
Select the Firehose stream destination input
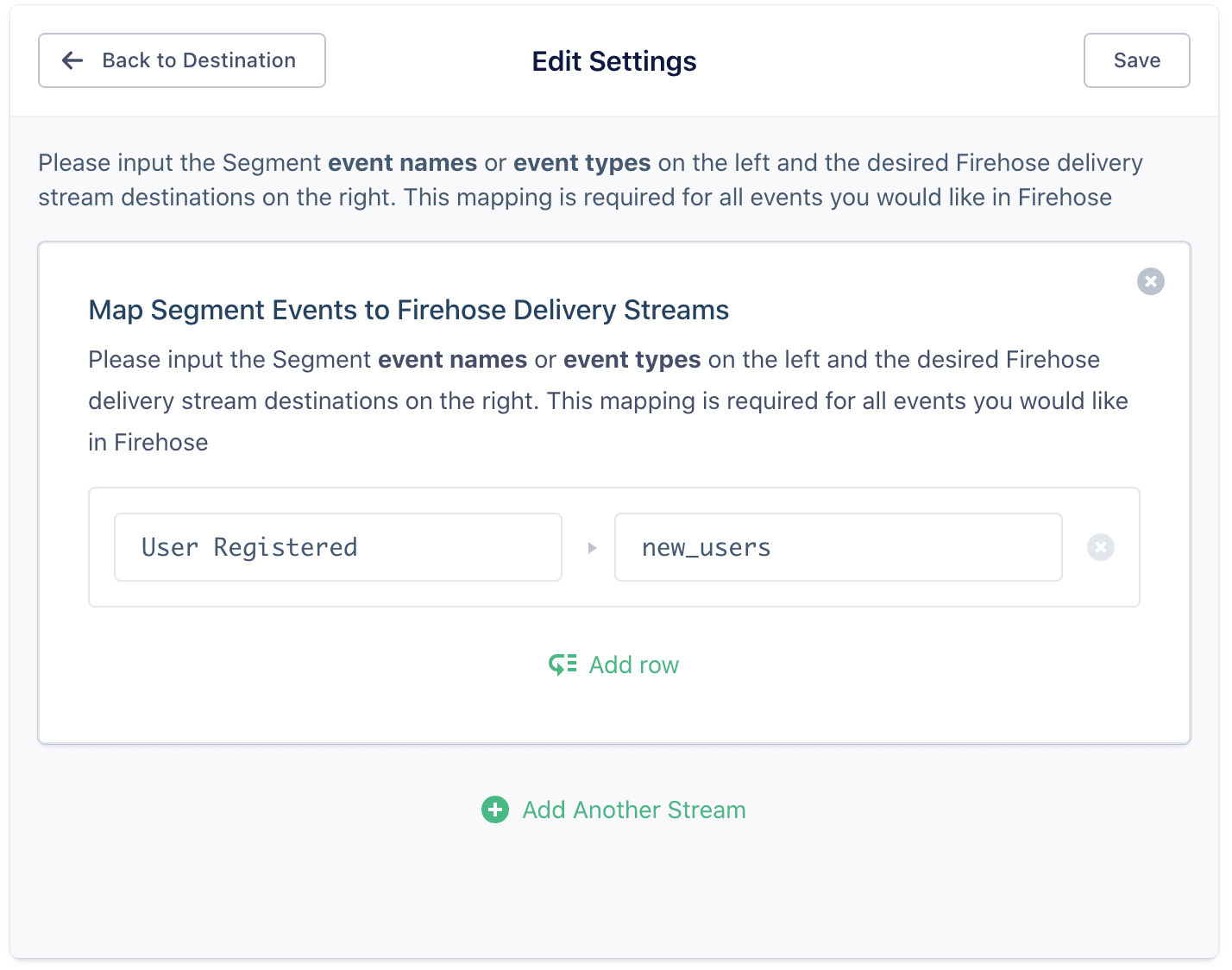[838, 547]
